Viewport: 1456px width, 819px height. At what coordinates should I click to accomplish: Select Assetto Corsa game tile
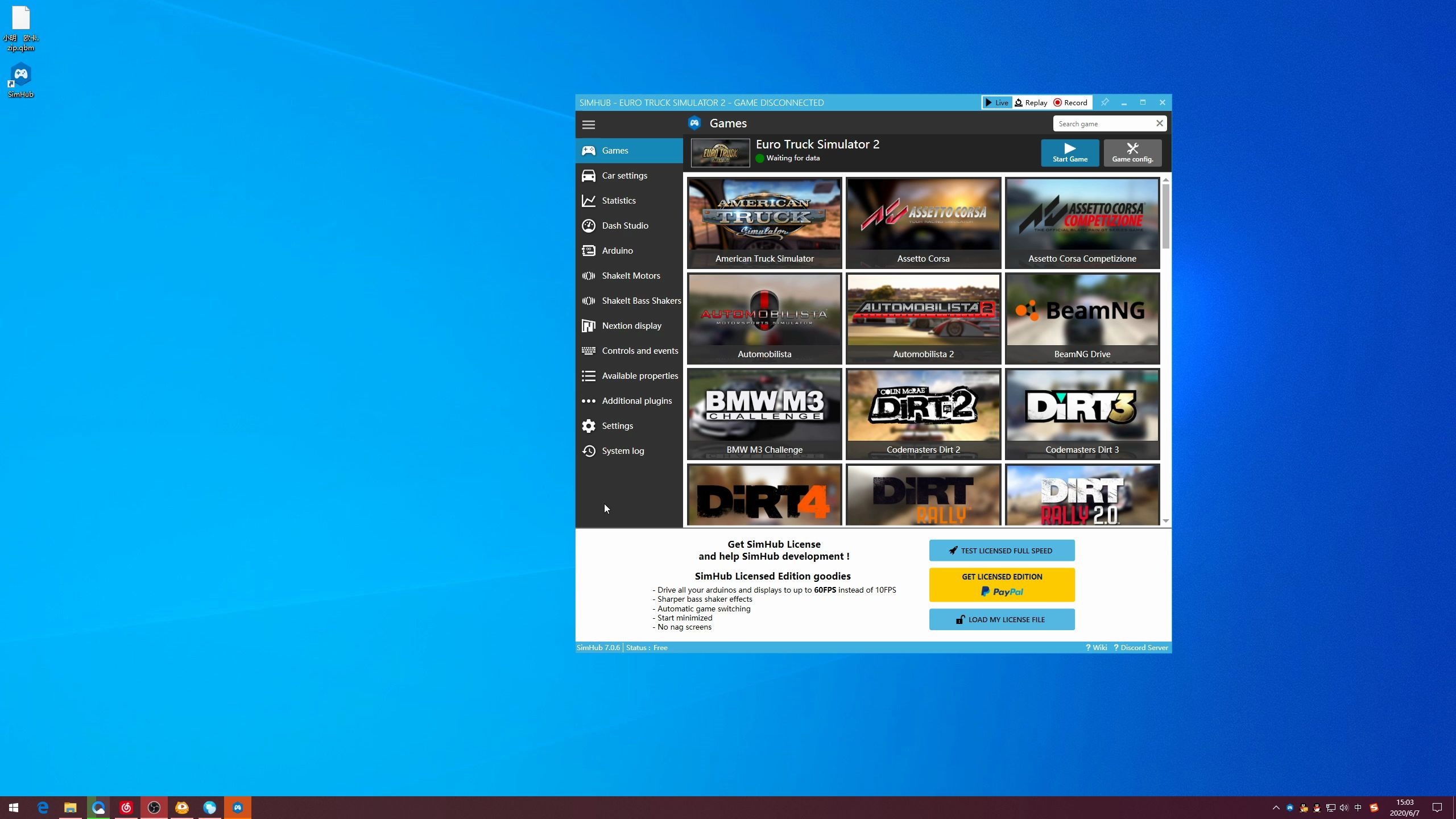pos(923,223)
